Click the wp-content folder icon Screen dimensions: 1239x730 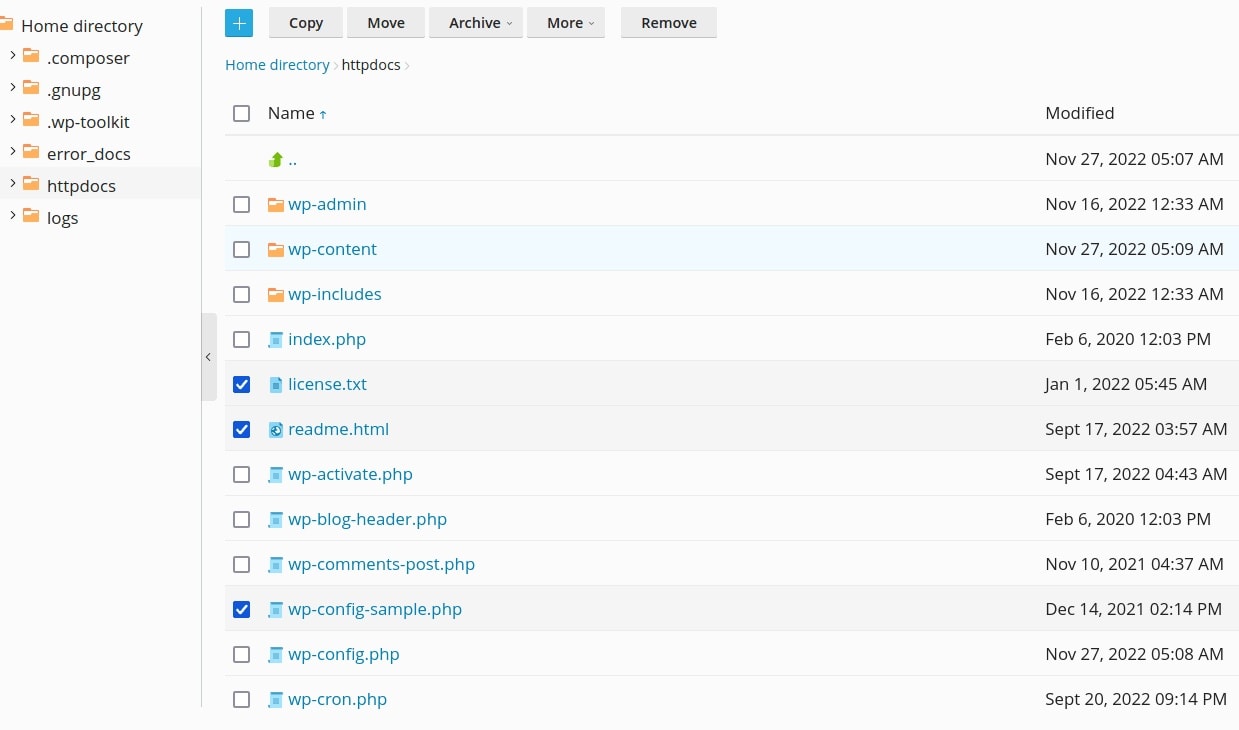(x=276, y=249)
